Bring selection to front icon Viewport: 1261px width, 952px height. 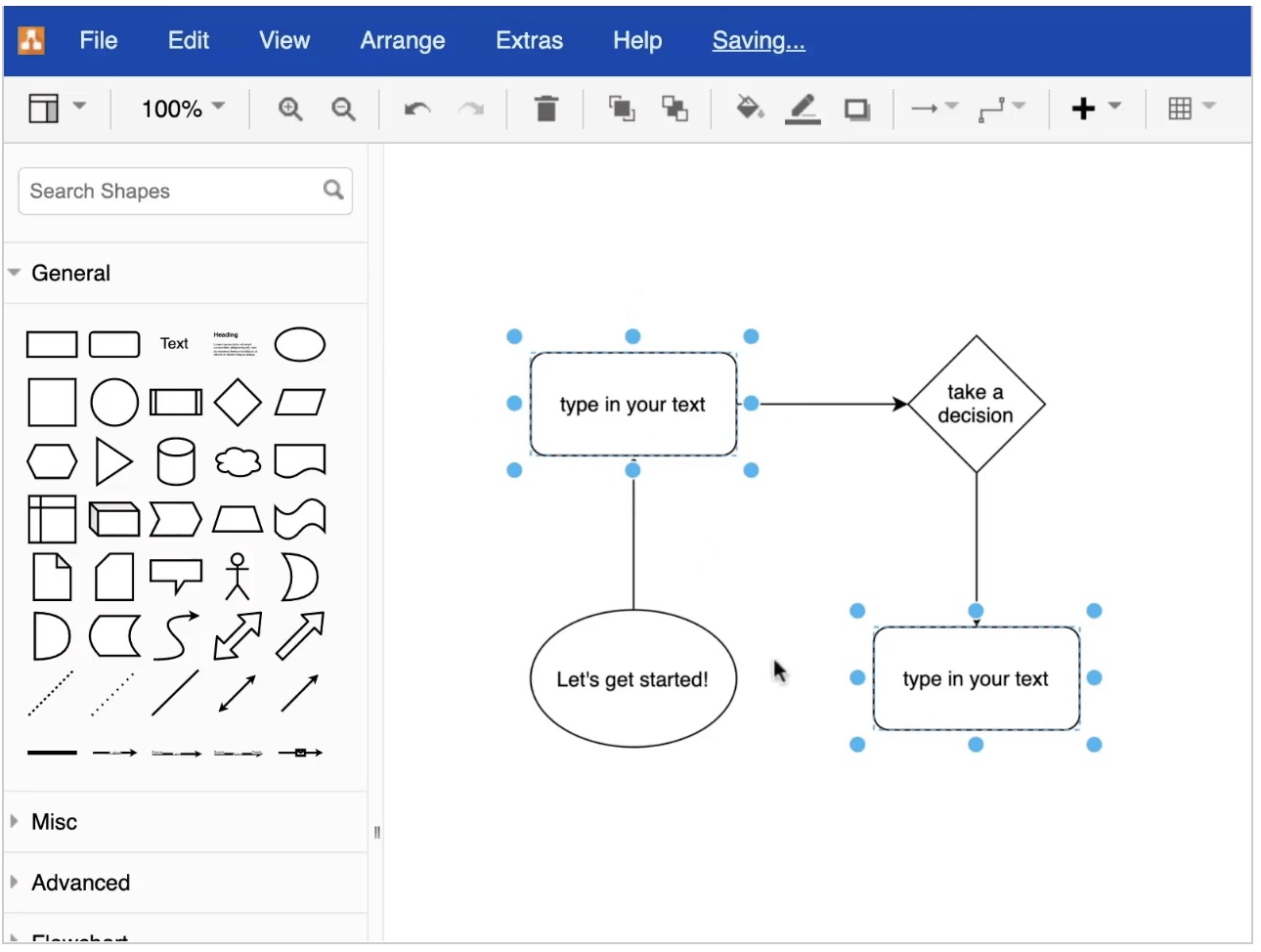point(622,108)
